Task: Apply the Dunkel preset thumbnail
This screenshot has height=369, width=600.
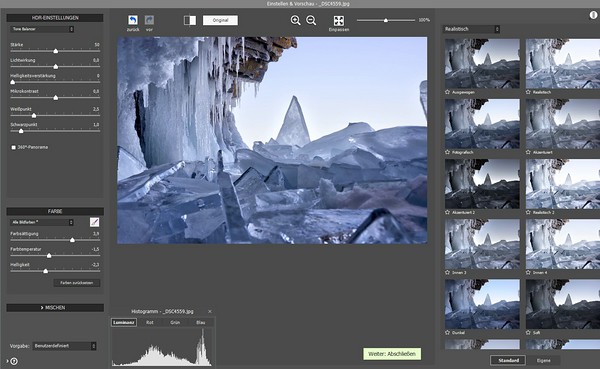Action: tap(482, 304)
